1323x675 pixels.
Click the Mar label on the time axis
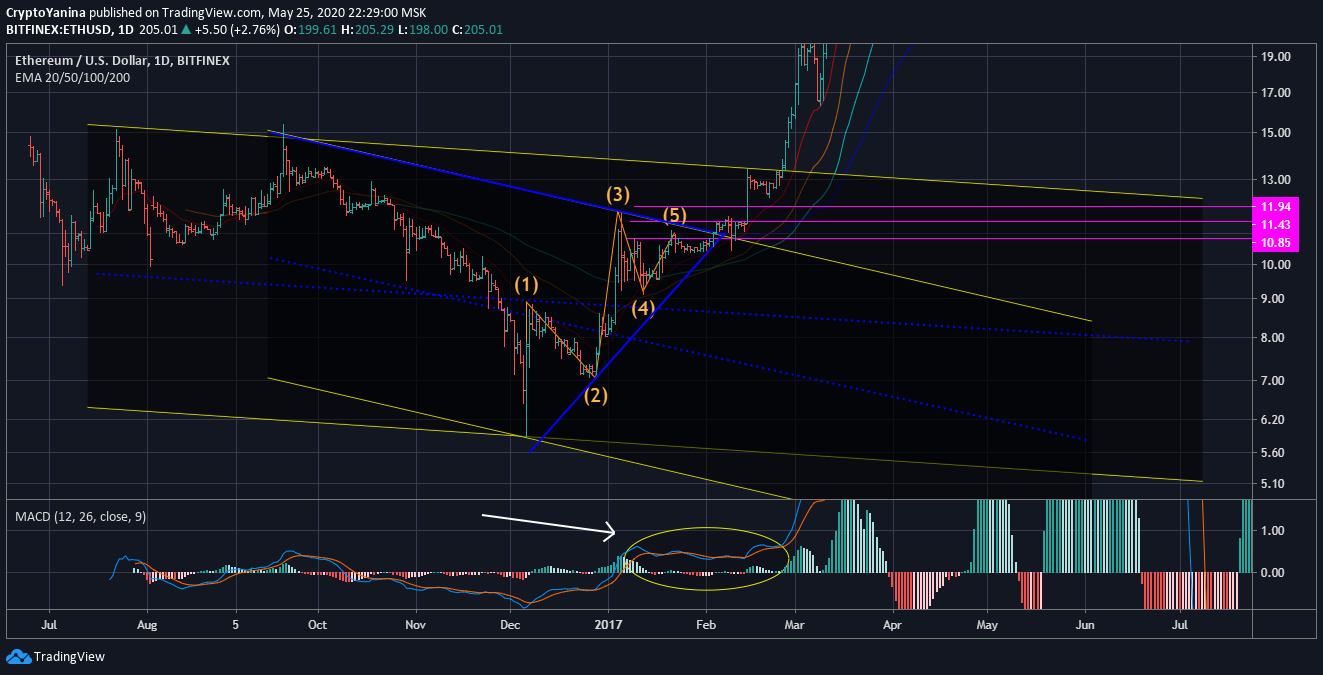[795, 625]
